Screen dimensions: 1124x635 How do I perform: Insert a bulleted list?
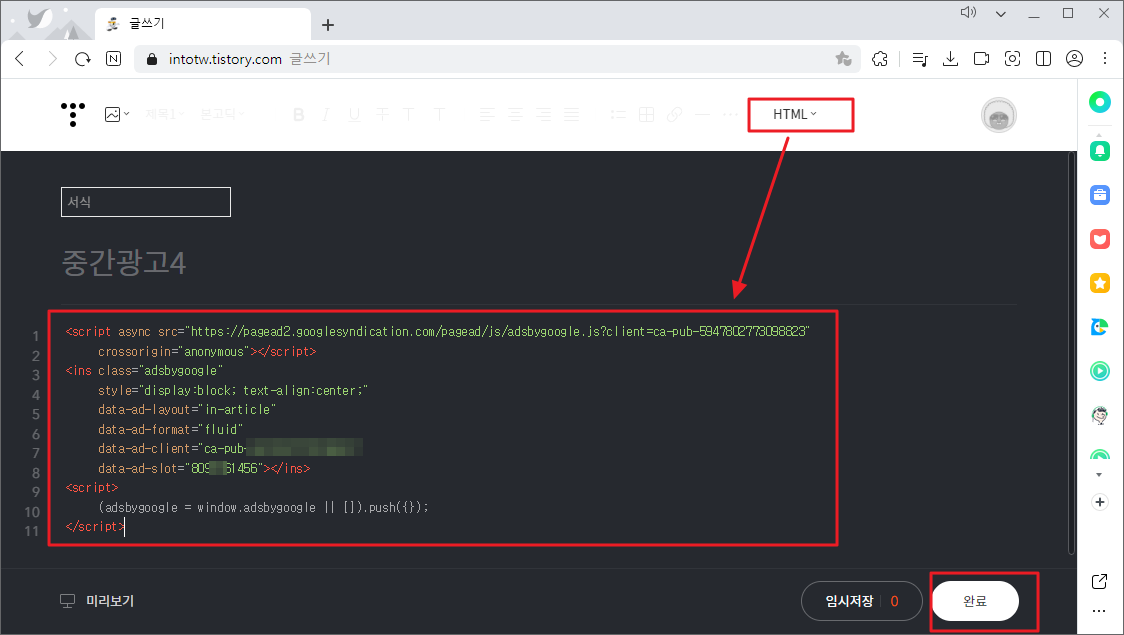pyautogui.click(x=618, y=115)
